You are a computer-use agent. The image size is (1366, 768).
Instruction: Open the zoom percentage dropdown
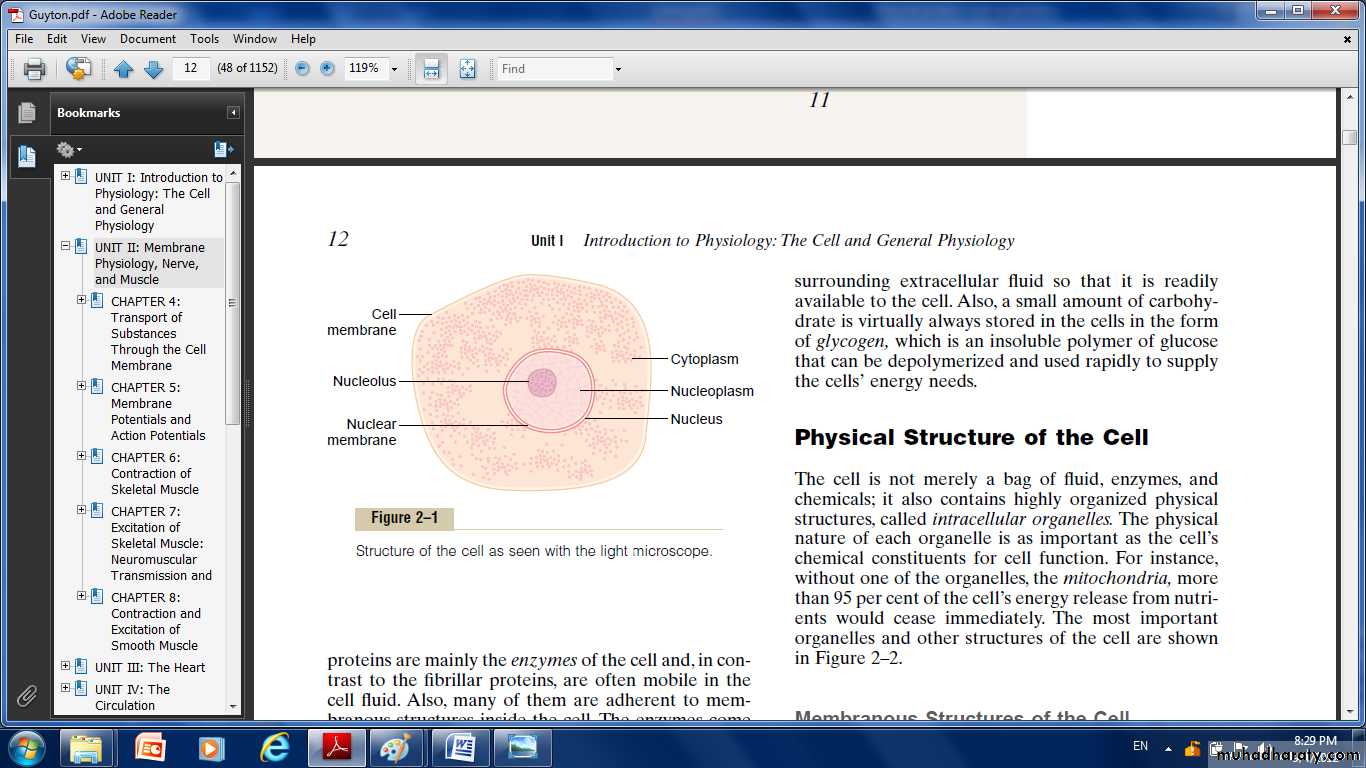coord(394,69)
